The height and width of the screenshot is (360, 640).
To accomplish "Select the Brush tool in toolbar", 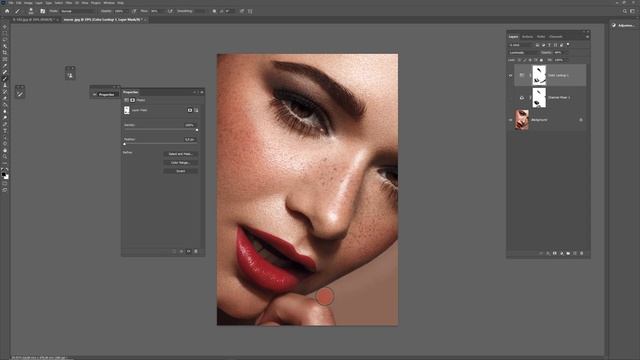I will pyautogui.click(x=5, y=79).
